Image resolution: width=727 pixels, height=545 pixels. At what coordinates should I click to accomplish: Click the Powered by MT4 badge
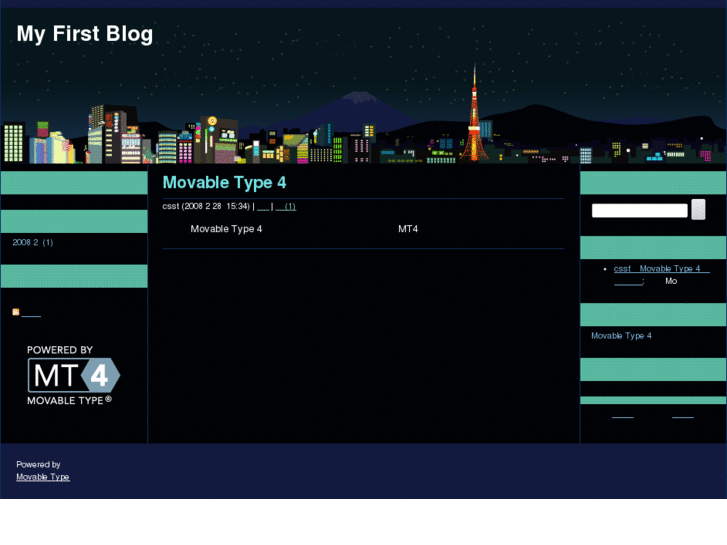coord(73,375)
